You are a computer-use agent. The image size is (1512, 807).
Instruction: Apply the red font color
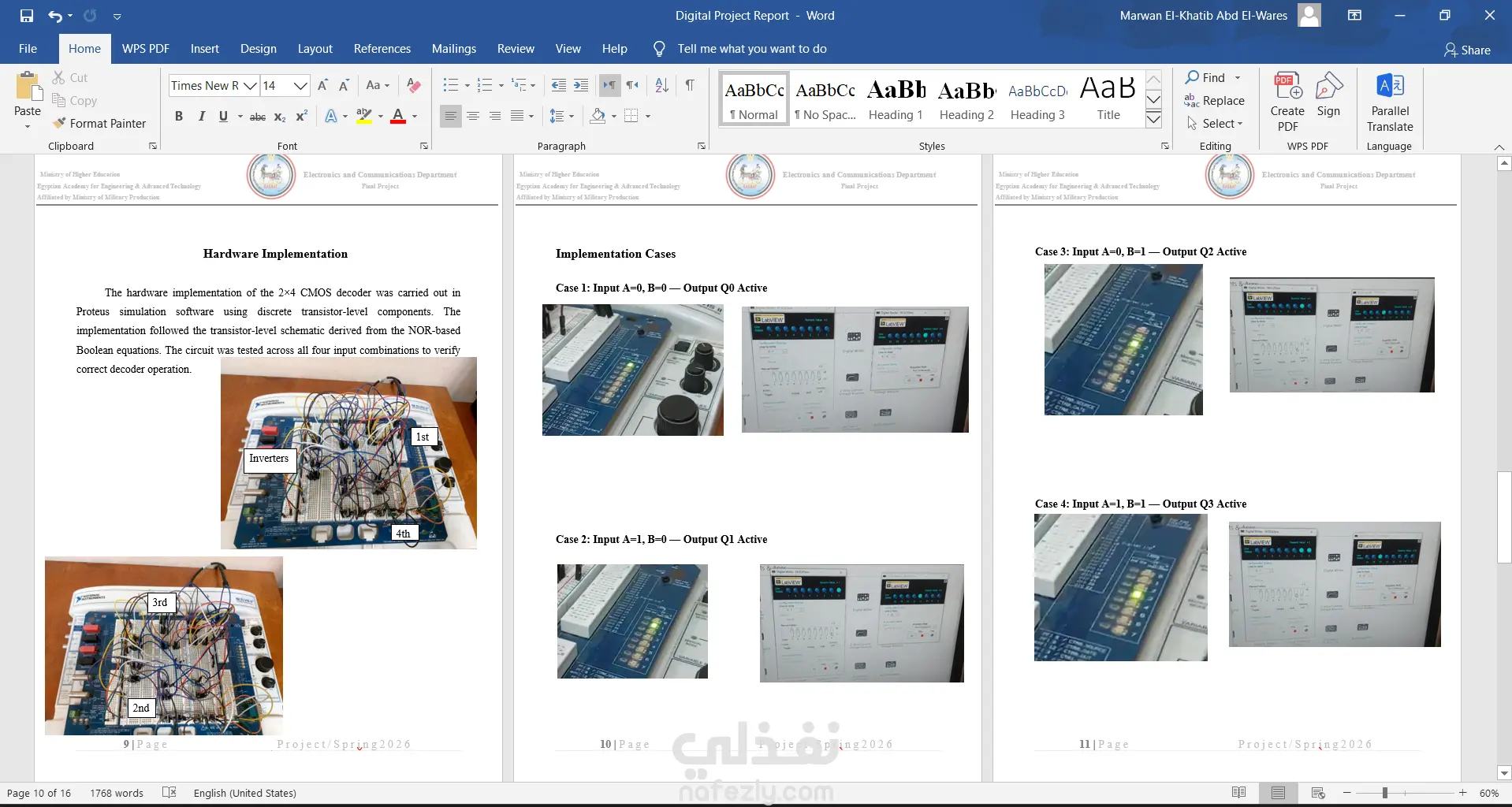398,117
